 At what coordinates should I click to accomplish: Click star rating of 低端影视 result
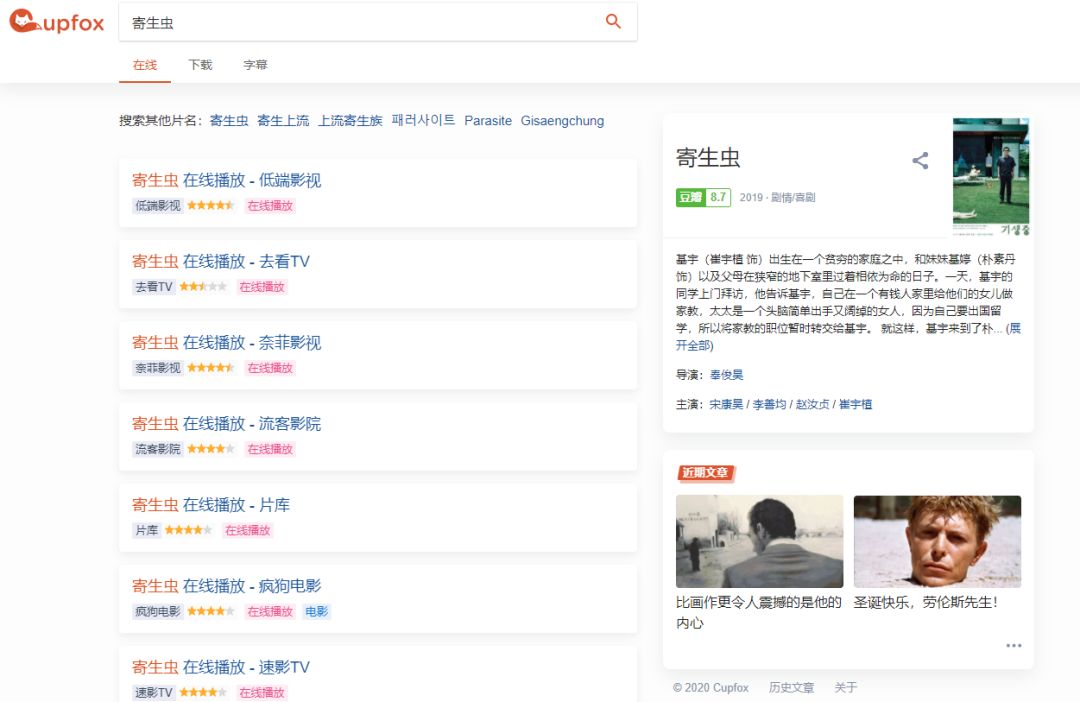(211, 205)
